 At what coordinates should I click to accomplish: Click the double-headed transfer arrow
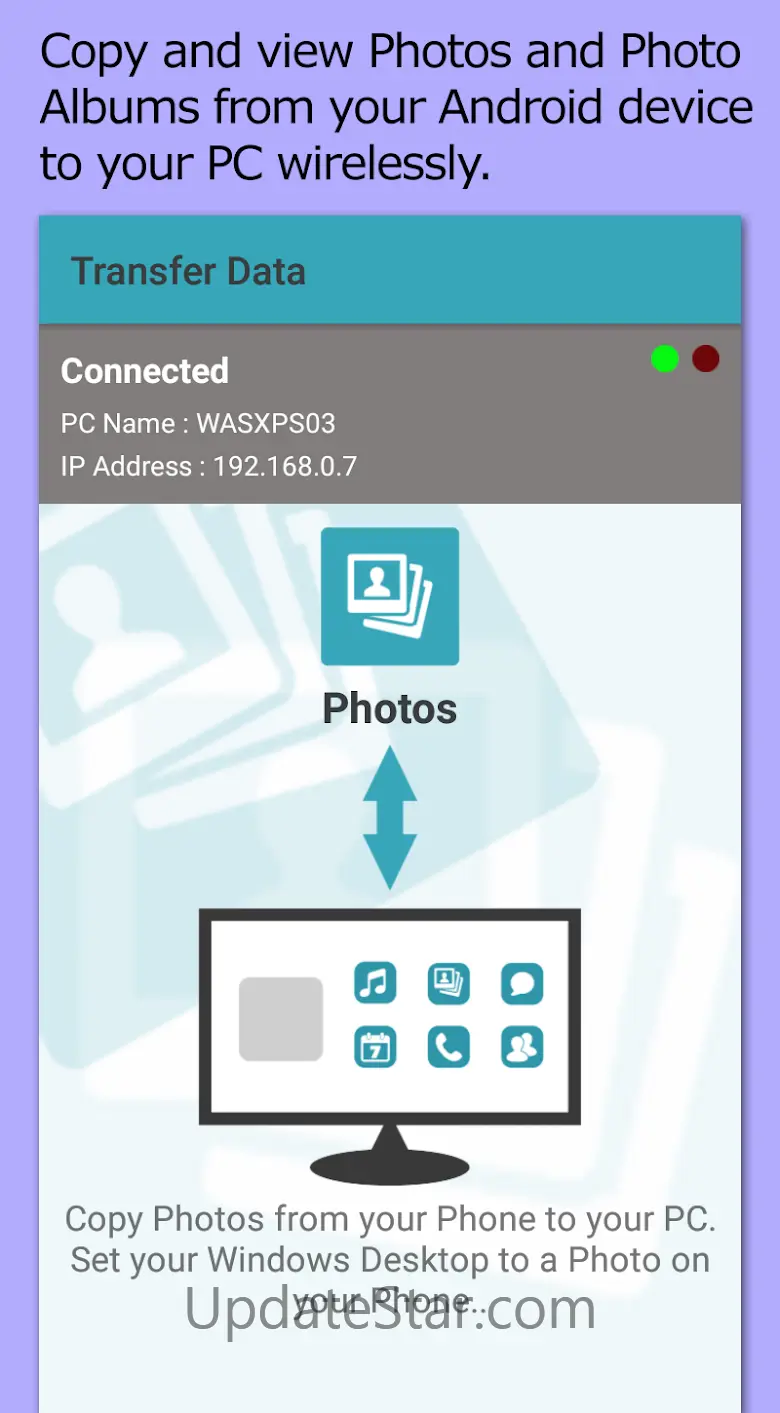click(390, 818)
